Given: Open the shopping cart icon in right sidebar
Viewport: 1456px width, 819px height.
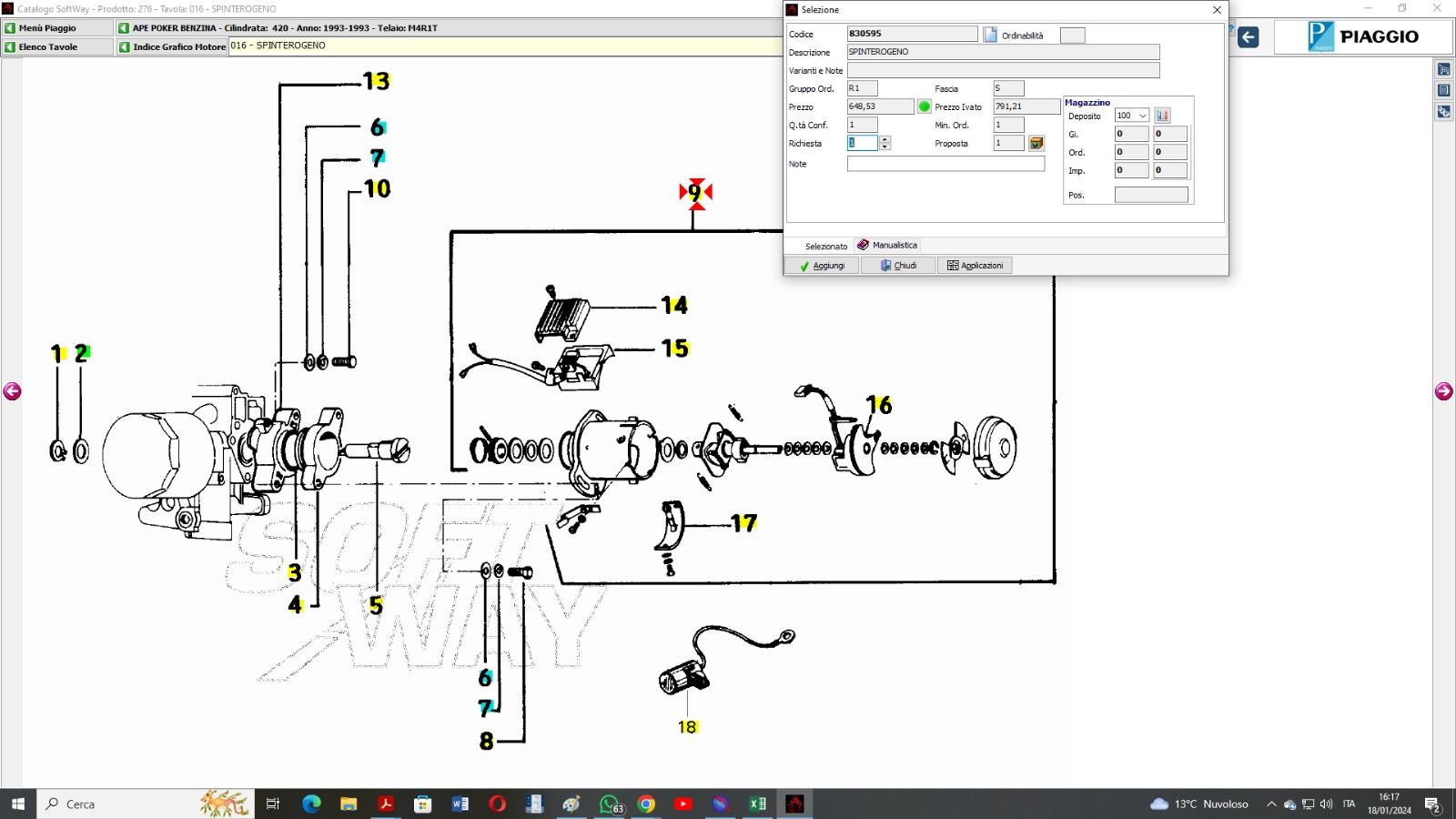Looking at the screenshot, I should pyautogui.click(x=1444, y=70).
